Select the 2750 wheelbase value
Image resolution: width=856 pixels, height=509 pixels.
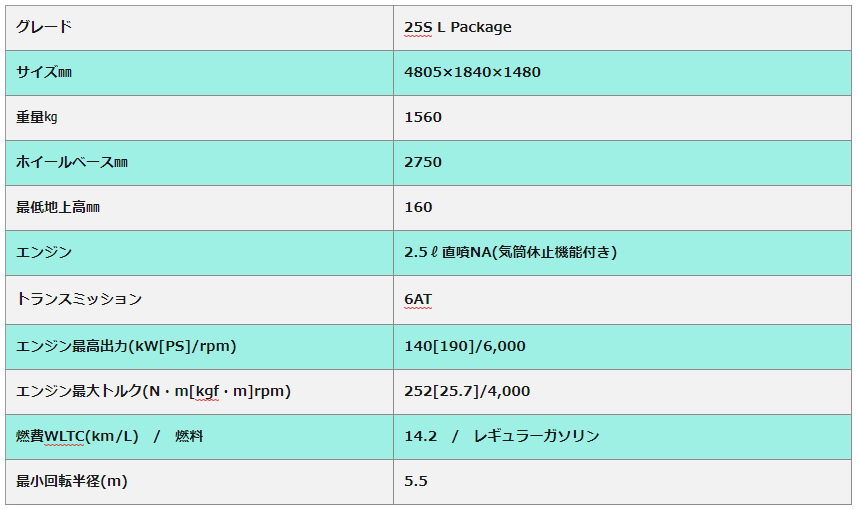point(423,162)
